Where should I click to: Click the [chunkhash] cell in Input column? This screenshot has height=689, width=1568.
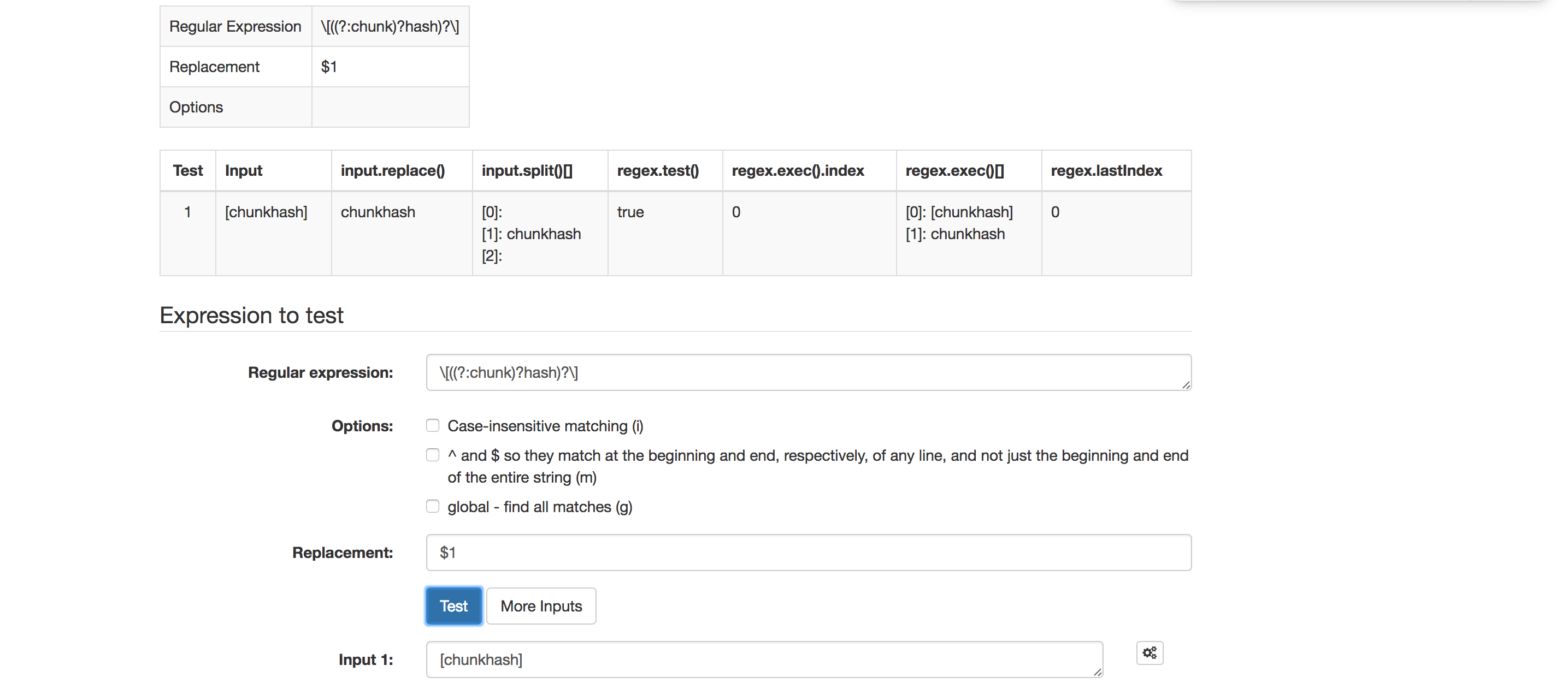266,212
